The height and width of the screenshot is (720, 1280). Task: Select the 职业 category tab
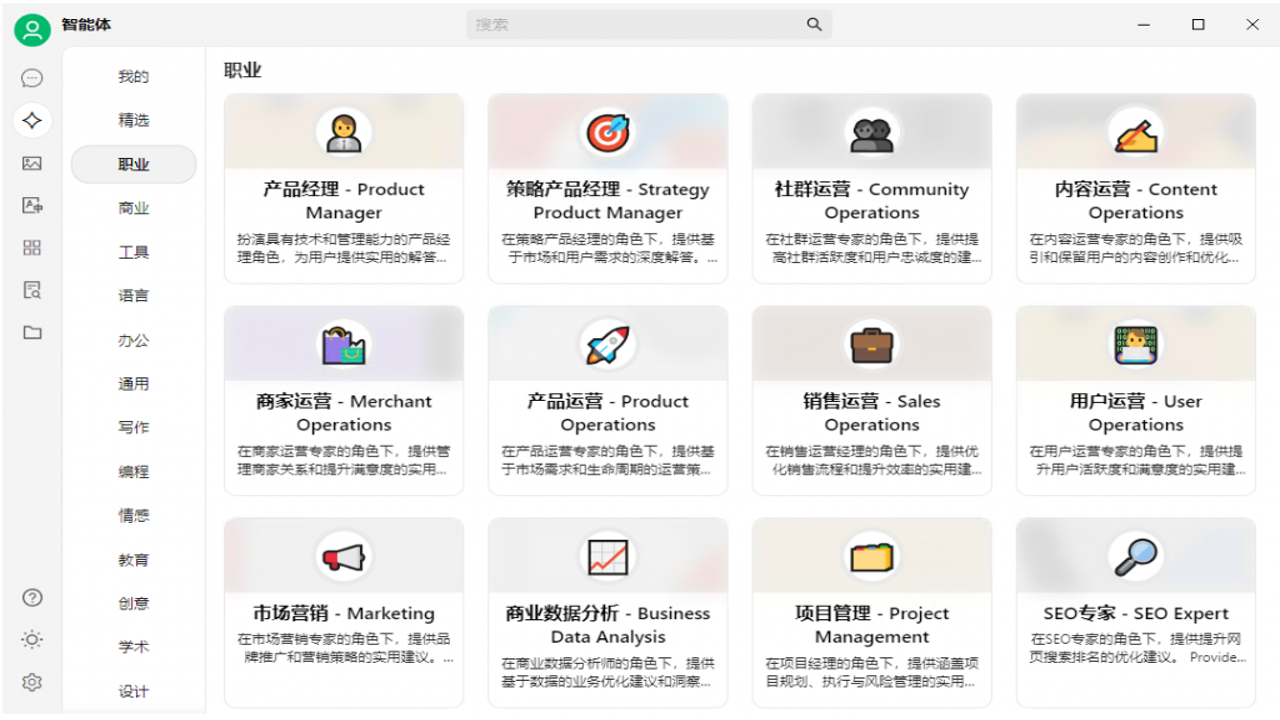[134, 165]
